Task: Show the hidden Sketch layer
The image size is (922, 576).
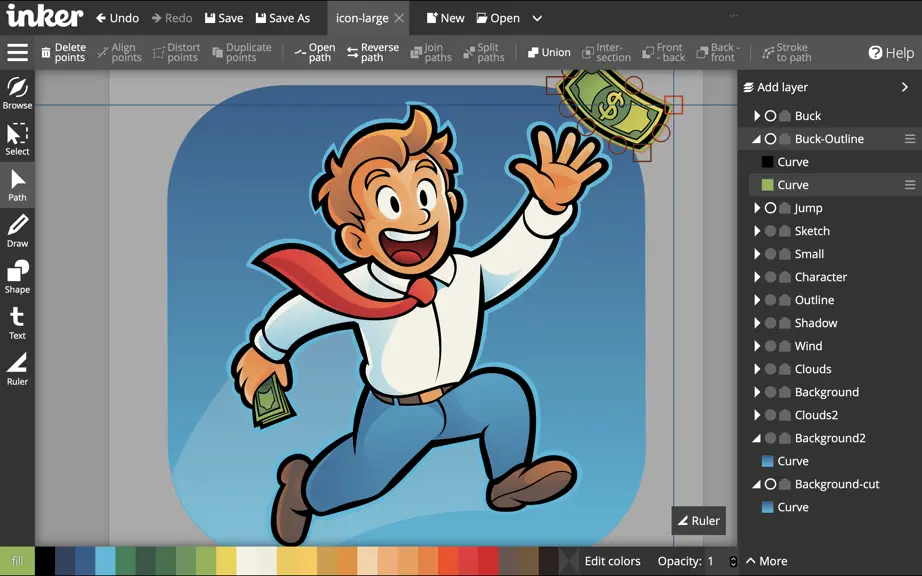Action: point(770,231)
